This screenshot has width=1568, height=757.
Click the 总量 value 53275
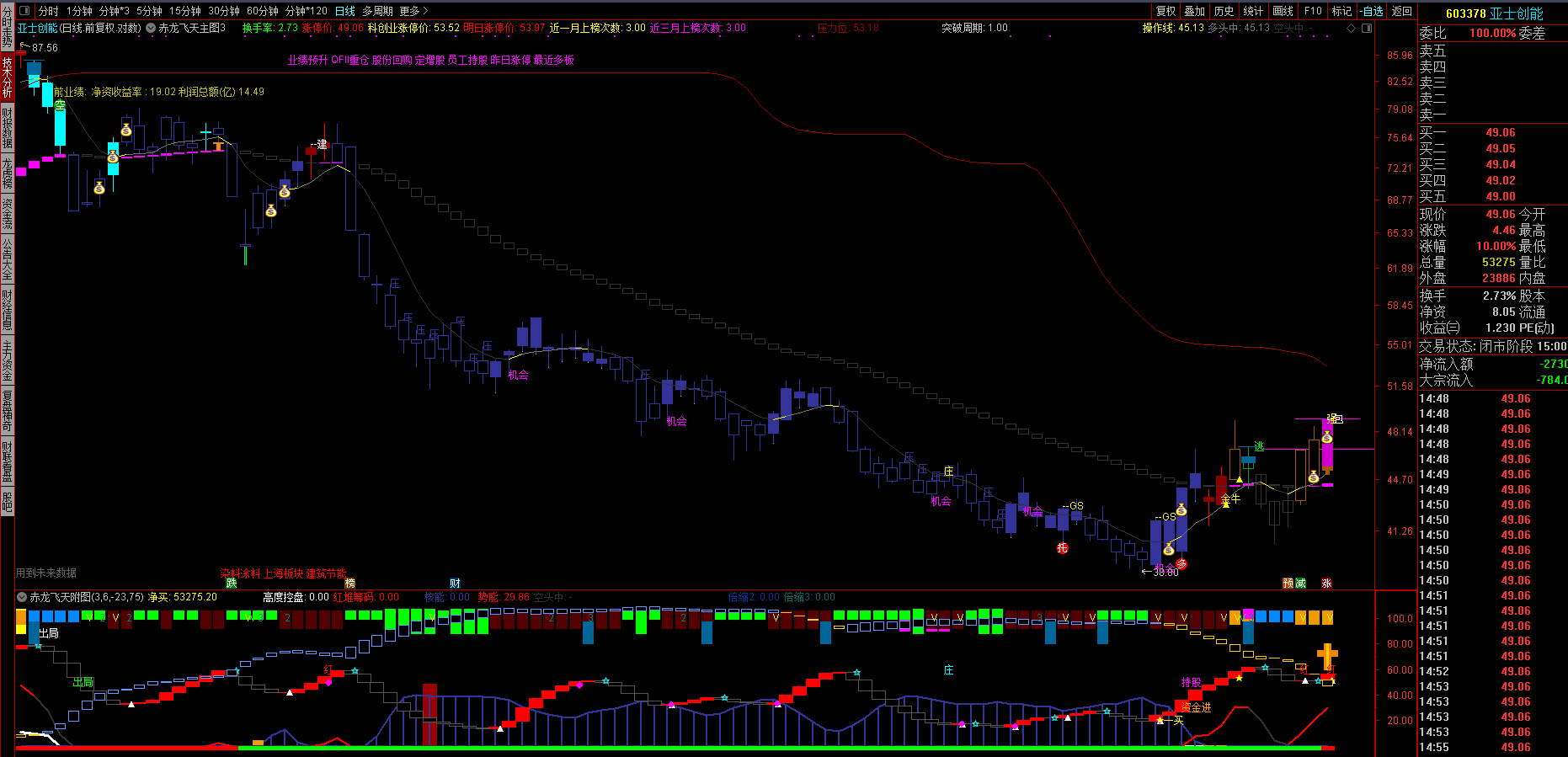[1499, 262]
